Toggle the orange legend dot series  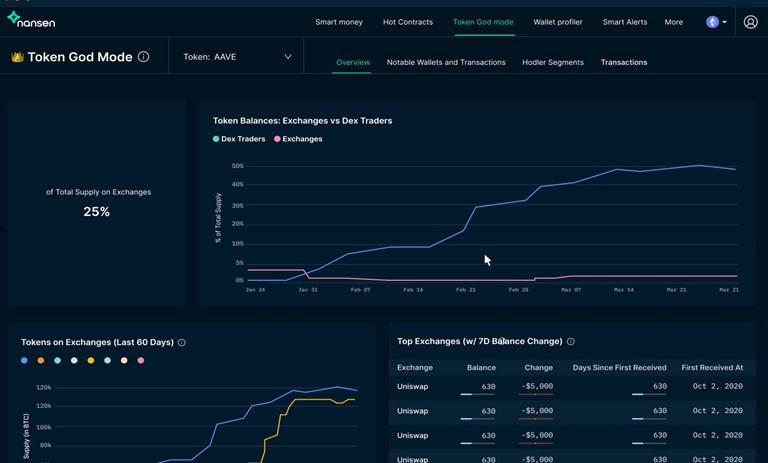pyautogui.click(x=41, y=361)
